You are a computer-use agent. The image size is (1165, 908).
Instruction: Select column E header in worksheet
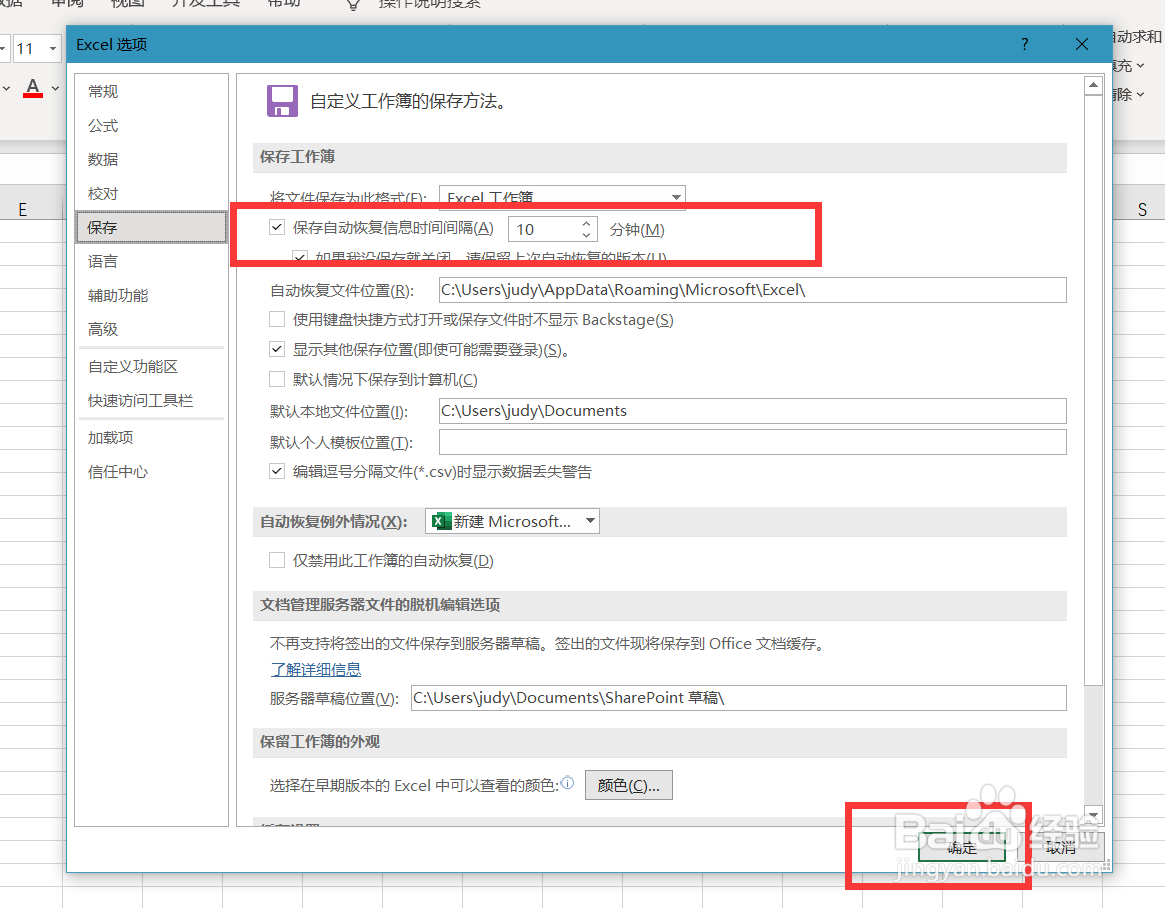pyautogui.click(x=22, y=209)
